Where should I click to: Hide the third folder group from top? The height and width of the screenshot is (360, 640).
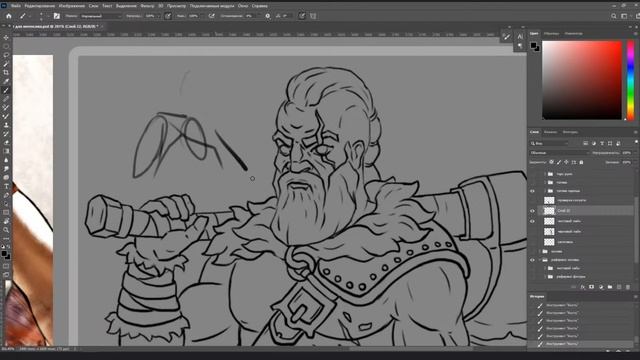(x=532, y=191)
